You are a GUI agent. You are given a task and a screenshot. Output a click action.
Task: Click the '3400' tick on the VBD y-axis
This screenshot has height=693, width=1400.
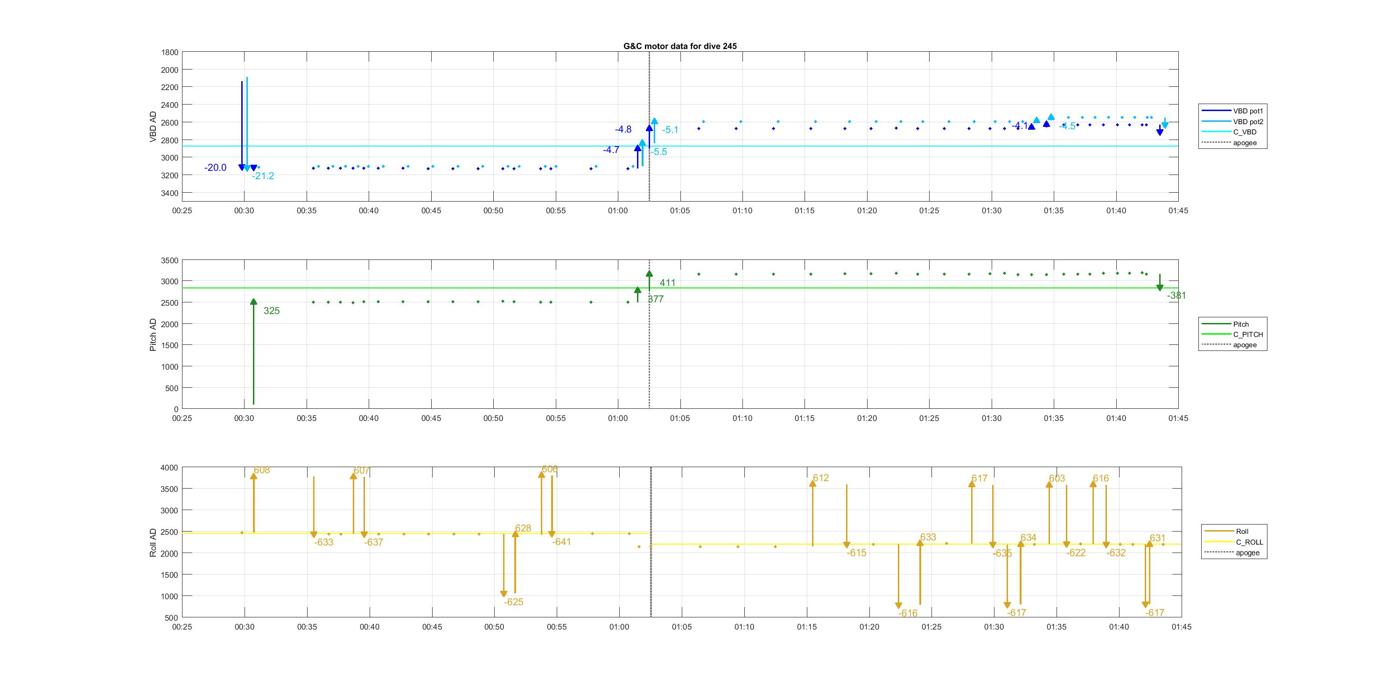pyautogui.click(x=170, y=193)
